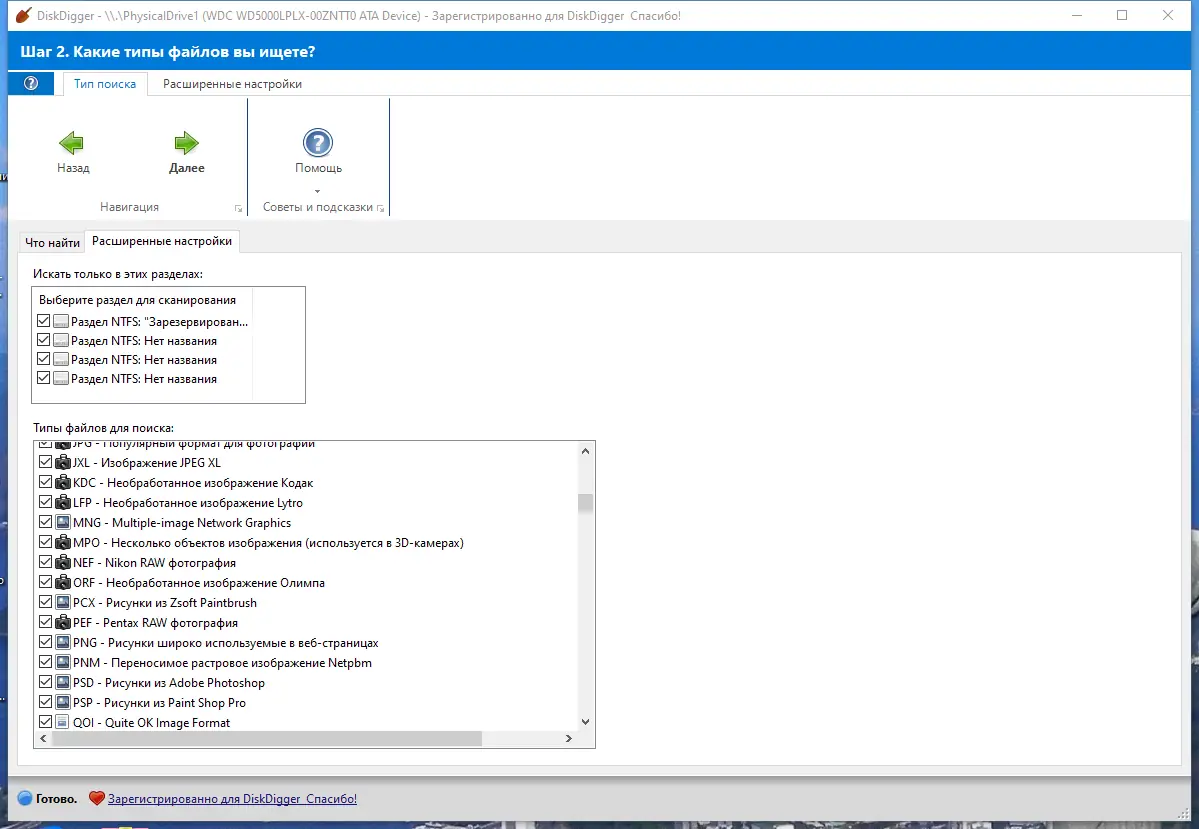This screenshot has height=829, width=1199.
Task: Go back with the green Назад arrow
Action: pos(72,143)
